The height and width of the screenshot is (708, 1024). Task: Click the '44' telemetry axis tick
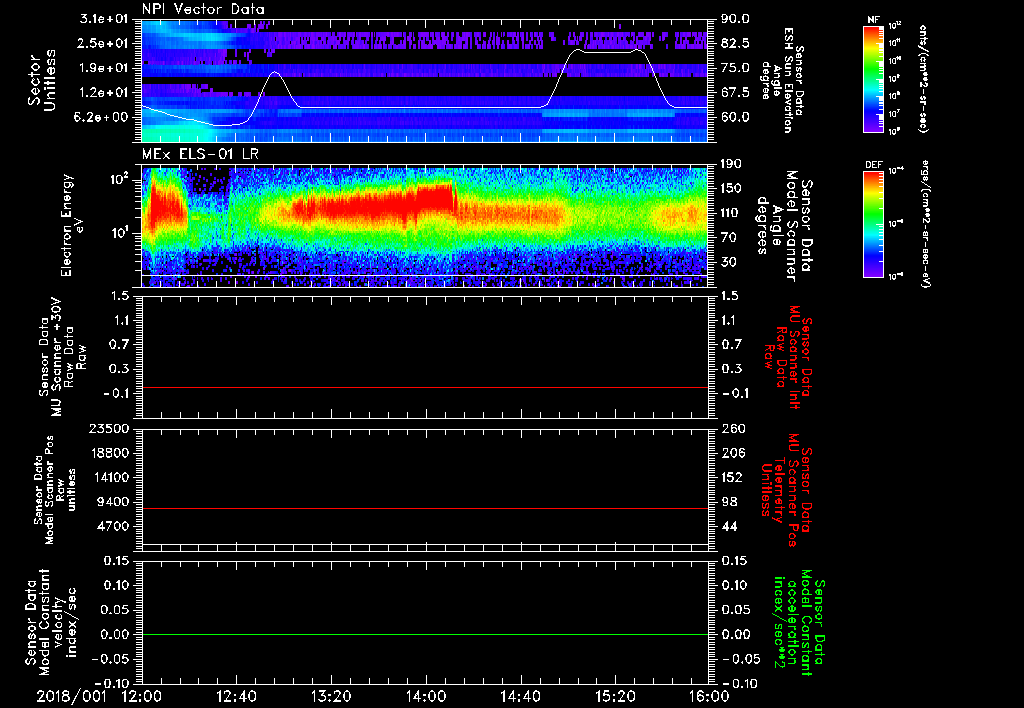729,526
